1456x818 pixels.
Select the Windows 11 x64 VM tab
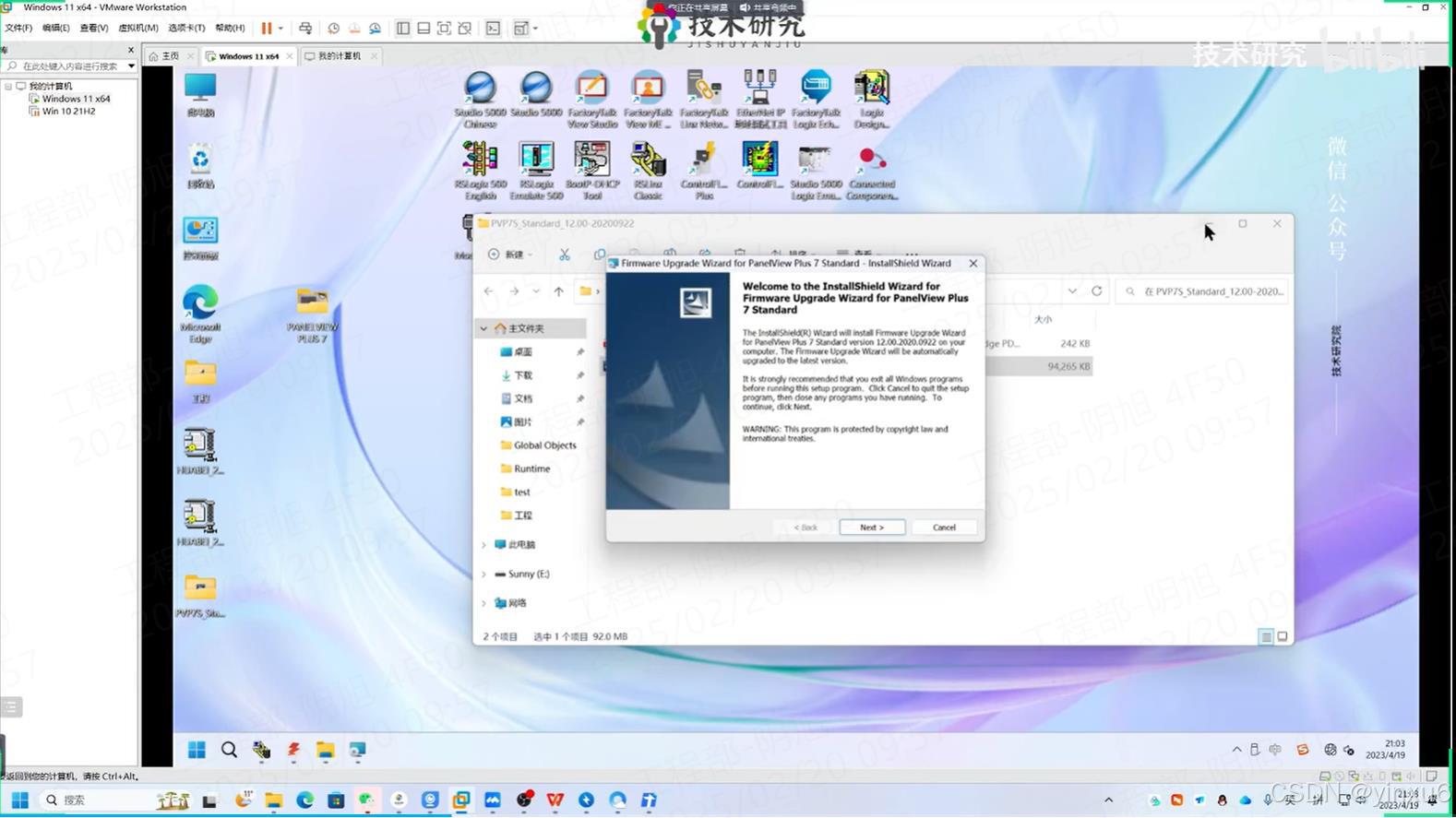click(248, 56)
